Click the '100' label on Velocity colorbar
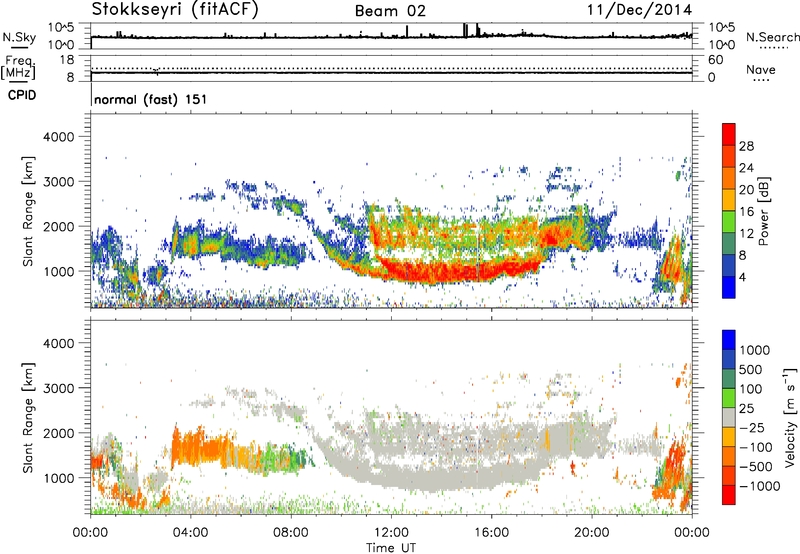 pyautogui.click(x=751, y=389)
